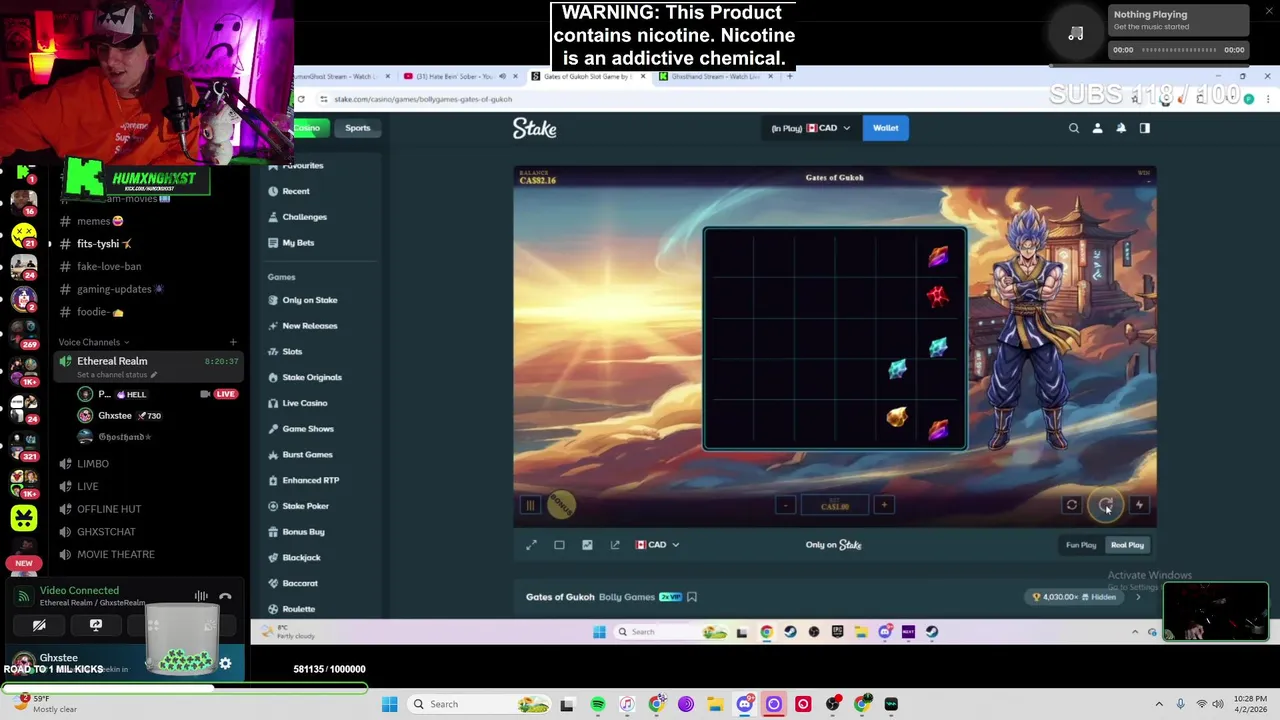Screen dimensions: 1280x720
Task: Open Discord fits-tyshi channel
Action: [x=104, y=244]
